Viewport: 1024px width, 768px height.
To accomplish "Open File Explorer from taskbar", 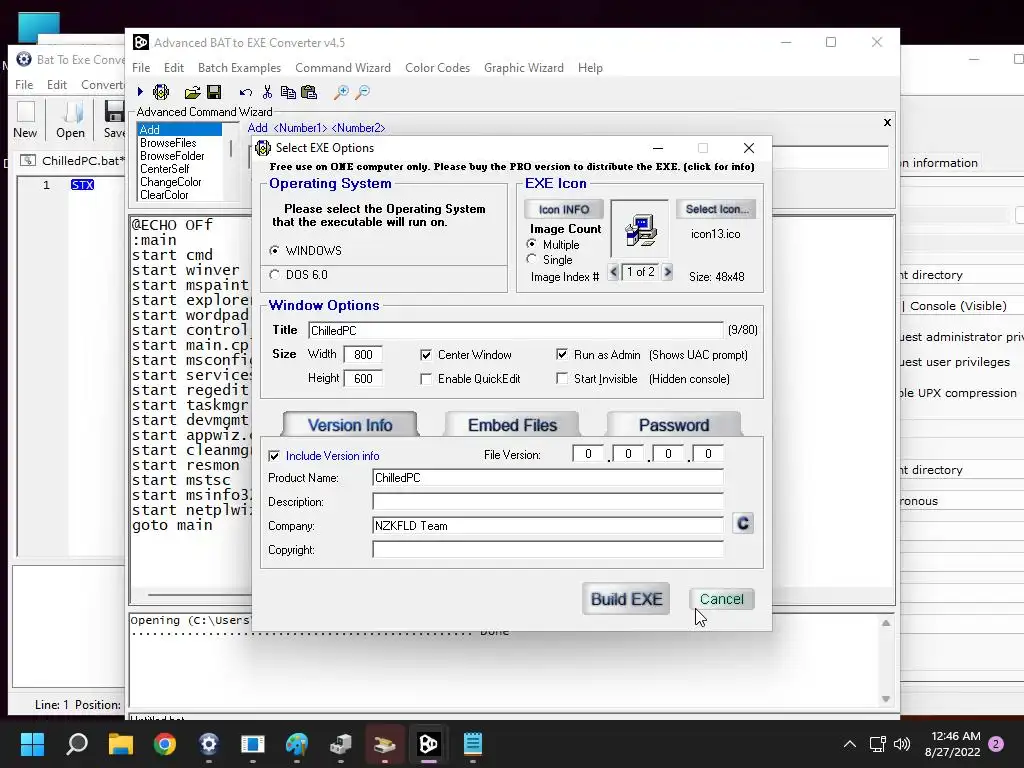I will (121, 744).
